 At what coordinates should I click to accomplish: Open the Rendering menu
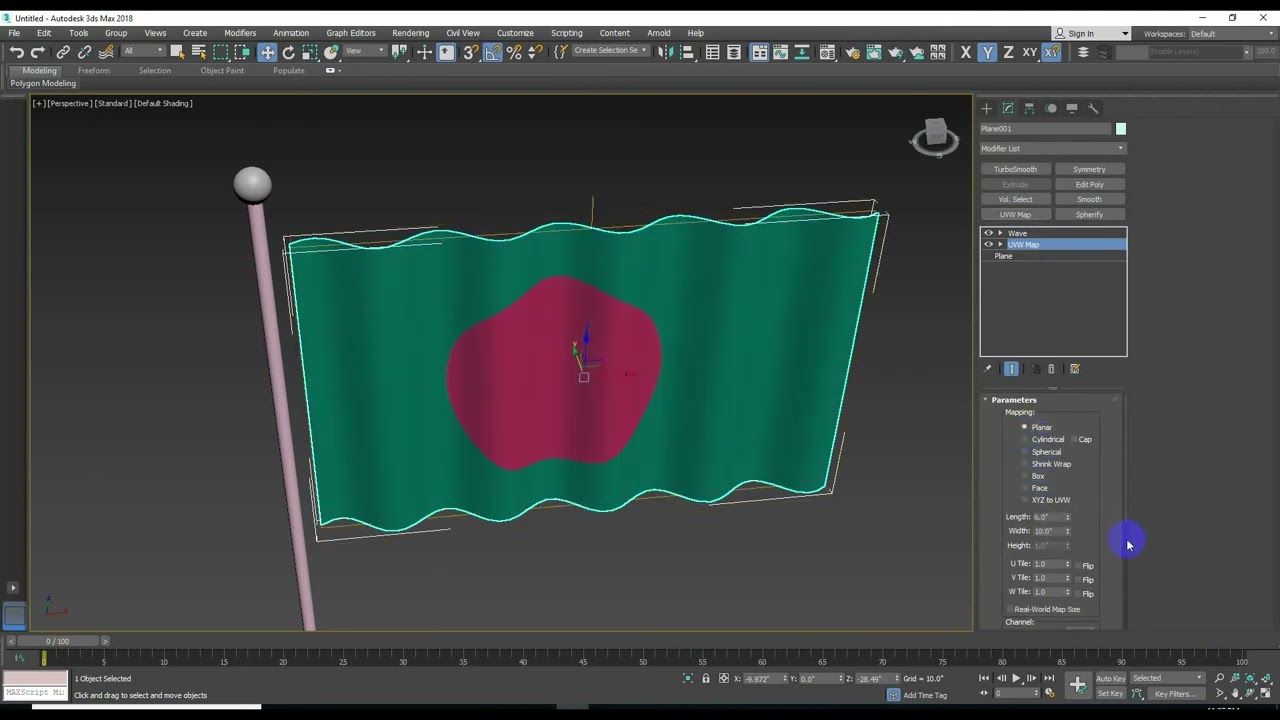[410, 33]
